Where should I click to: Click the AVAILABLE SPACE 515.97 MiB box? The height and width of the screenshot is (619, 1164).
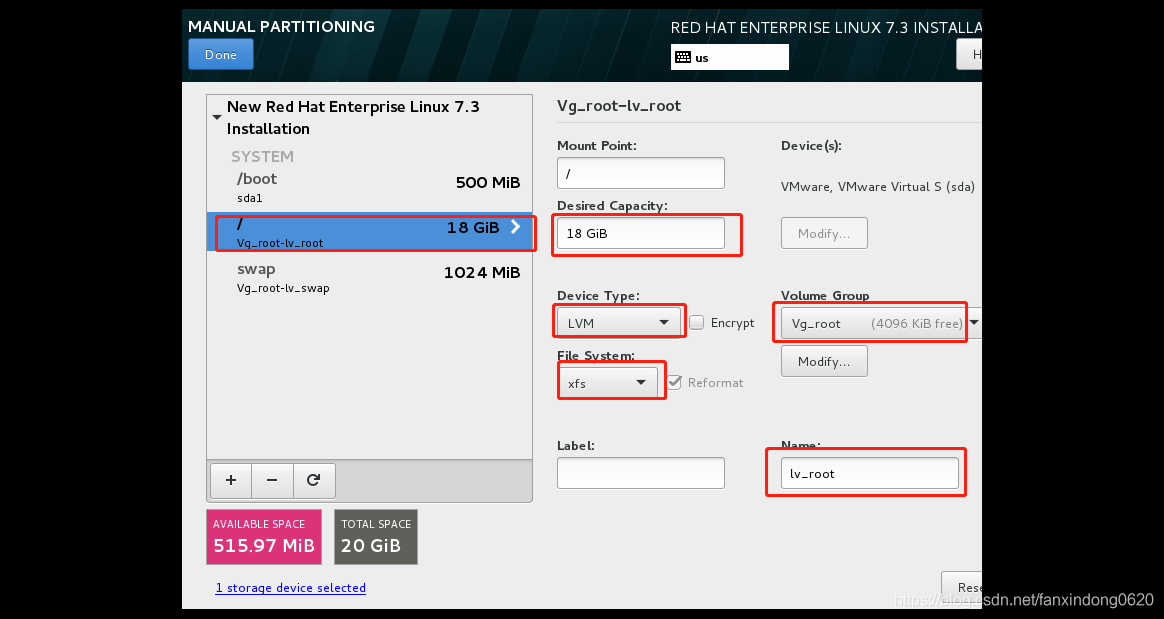[x=264, y=537]
